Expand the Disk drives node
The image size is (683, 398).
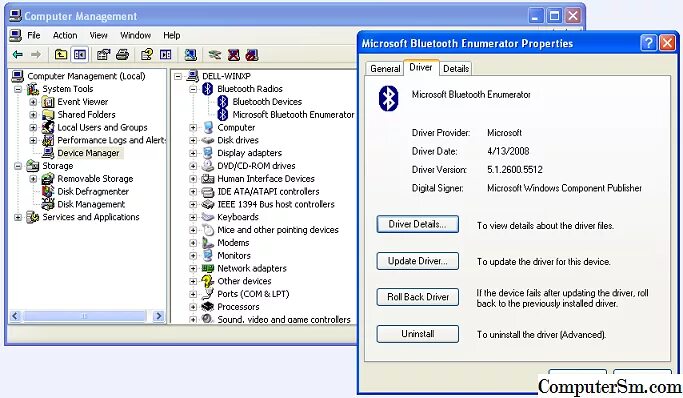193,140
